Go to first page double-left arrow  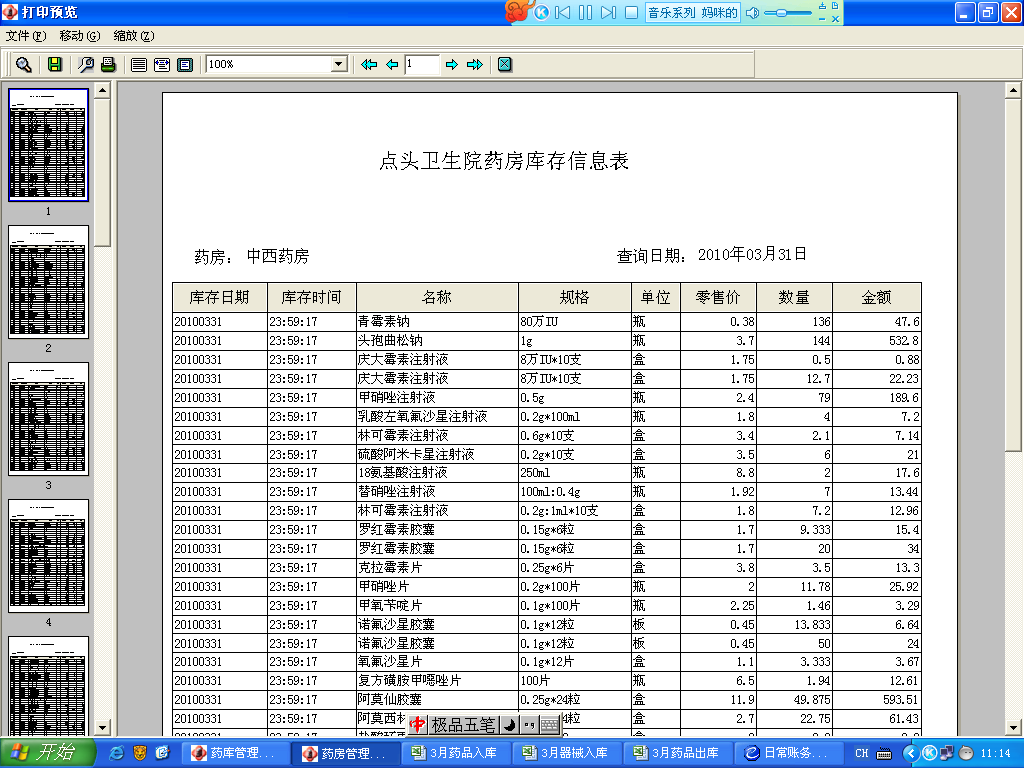pos(368,65)
